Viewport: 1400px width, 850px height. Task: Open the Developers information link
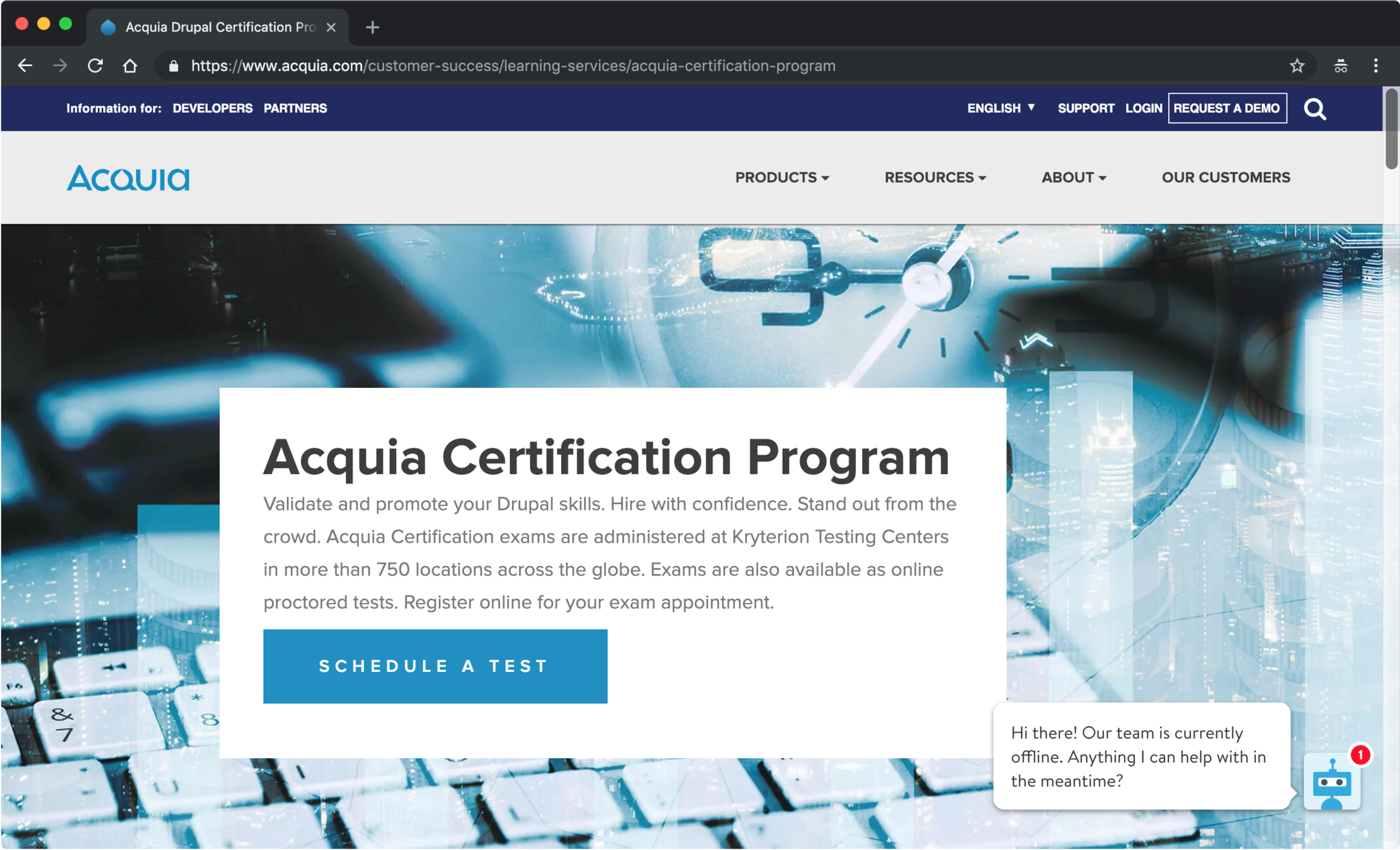pos(212,108)
